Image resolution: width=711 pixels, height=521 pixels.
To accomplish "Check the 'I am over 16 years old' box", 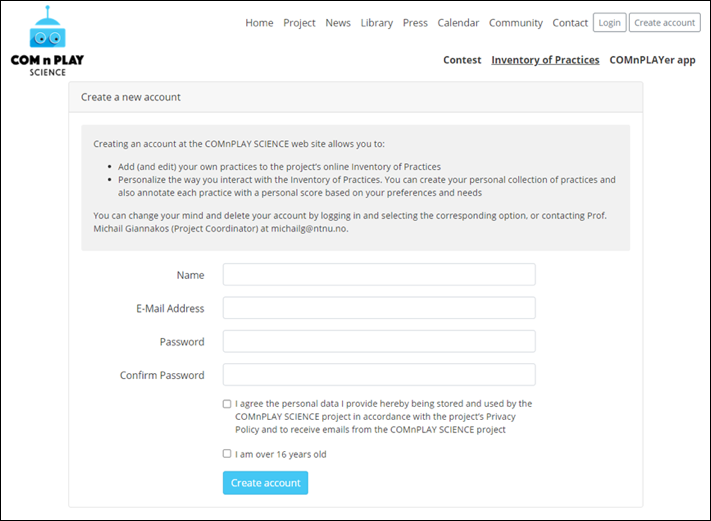I will tap(227, 453).
